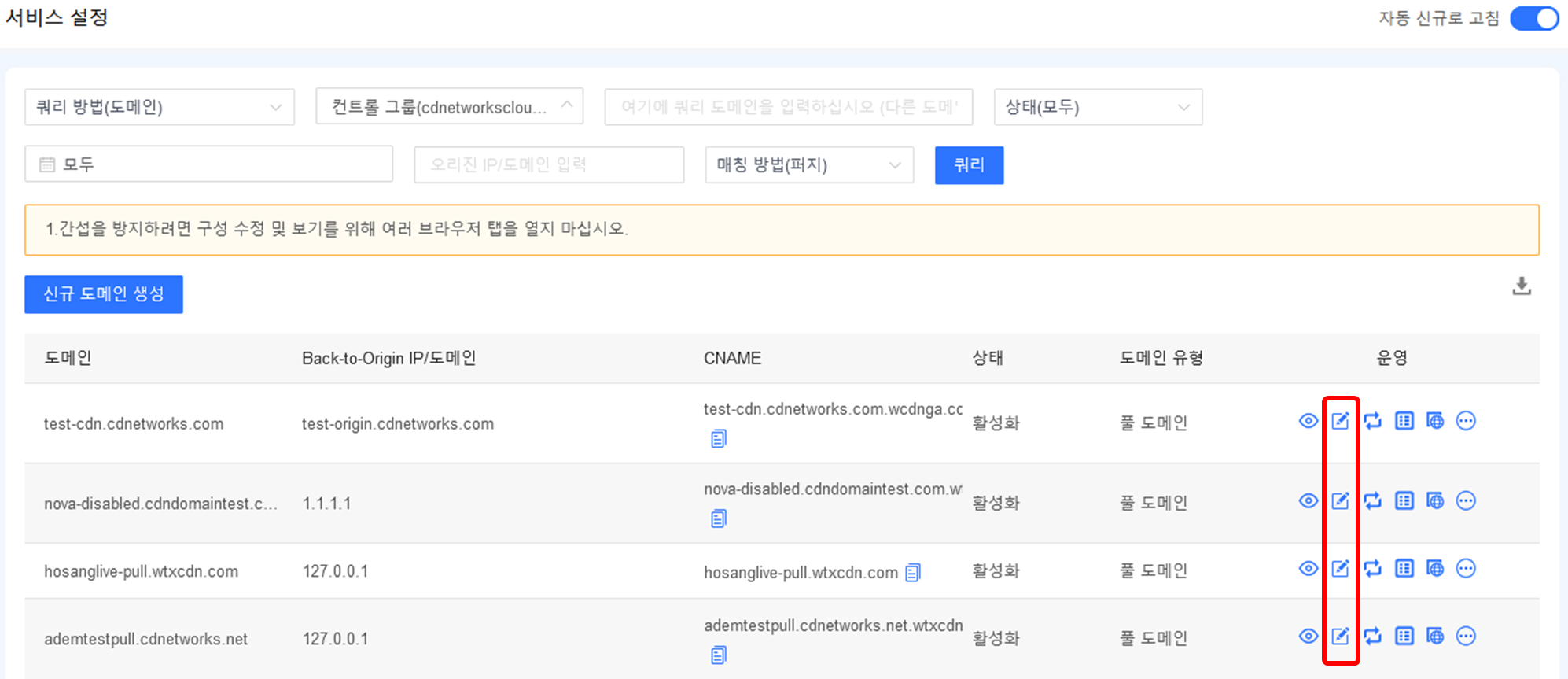Click domain nova-disabled.cdndomaintest.c...
This screenshot has width=1568, height=679.
point(160,504)
